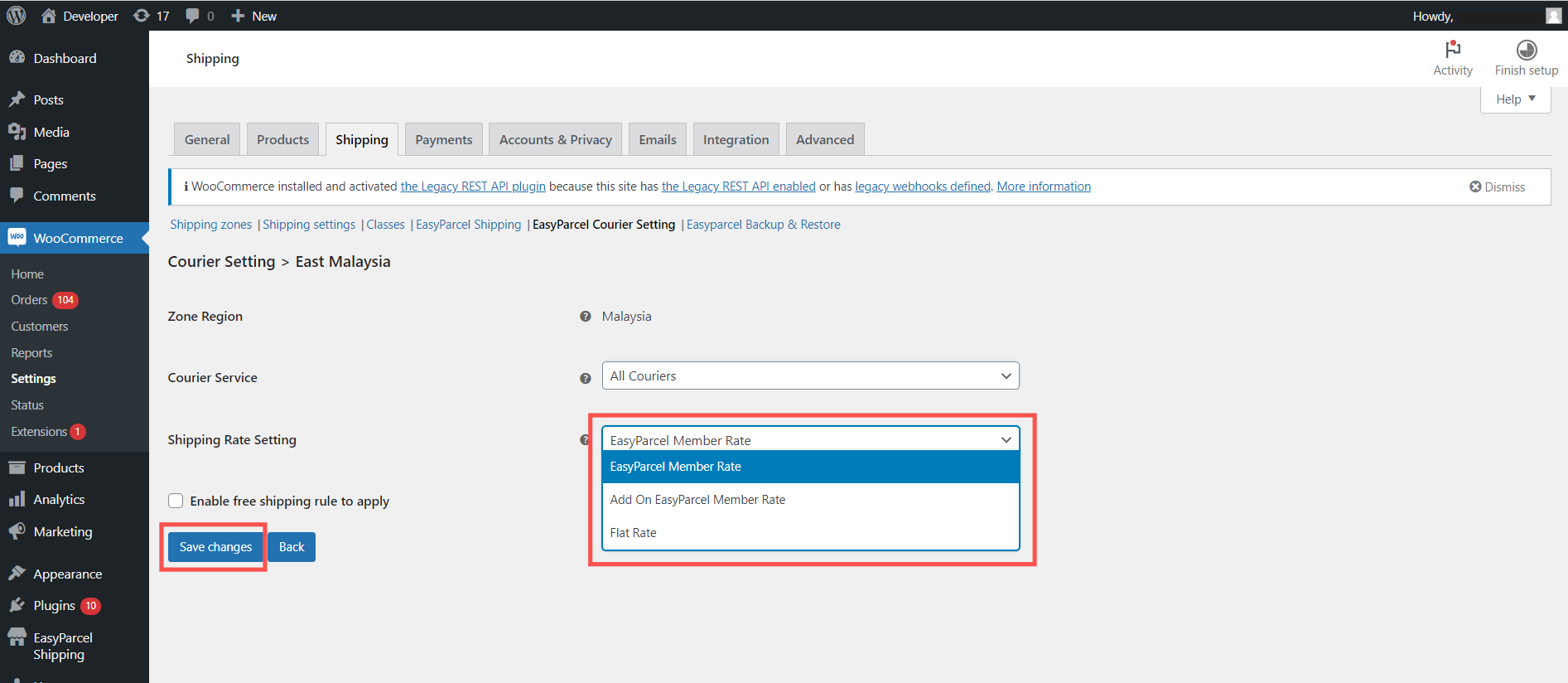Click the Comments icon in sidebar
This screenshot has height=683, width=1568.
(17, 196)
